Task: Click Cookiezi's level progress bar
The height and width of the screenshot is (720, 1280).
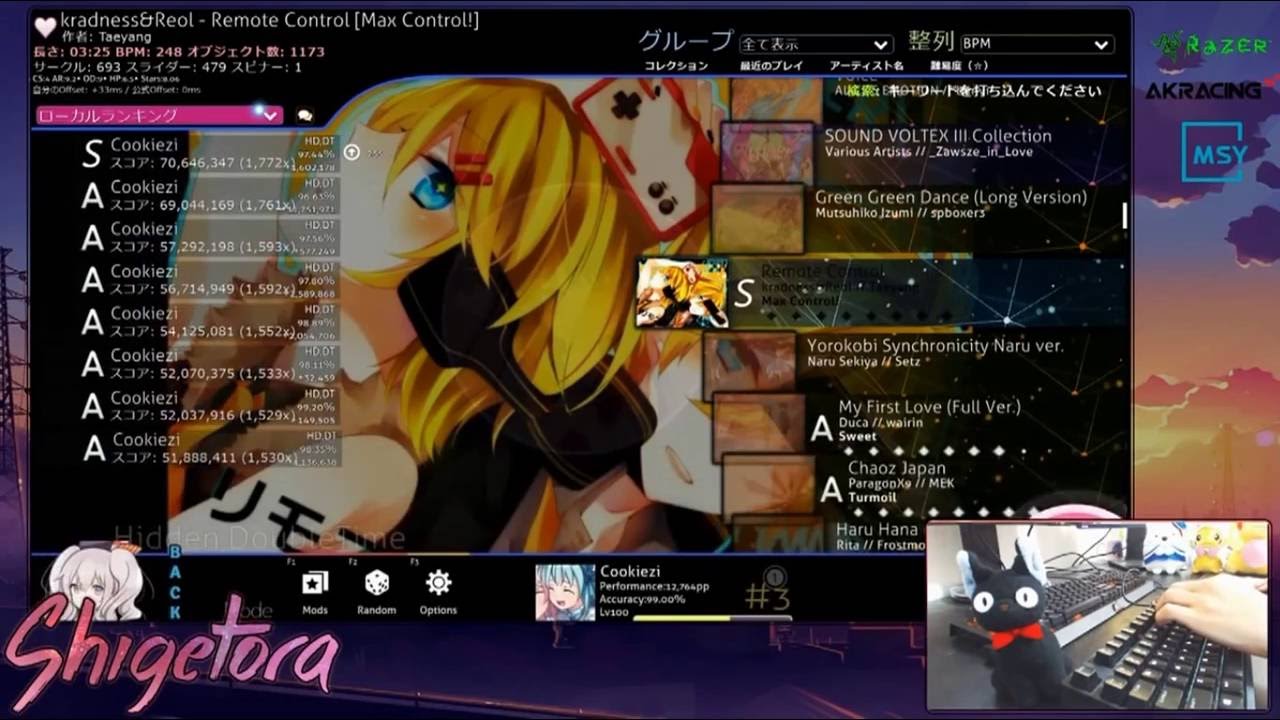Action: [712, 617]
